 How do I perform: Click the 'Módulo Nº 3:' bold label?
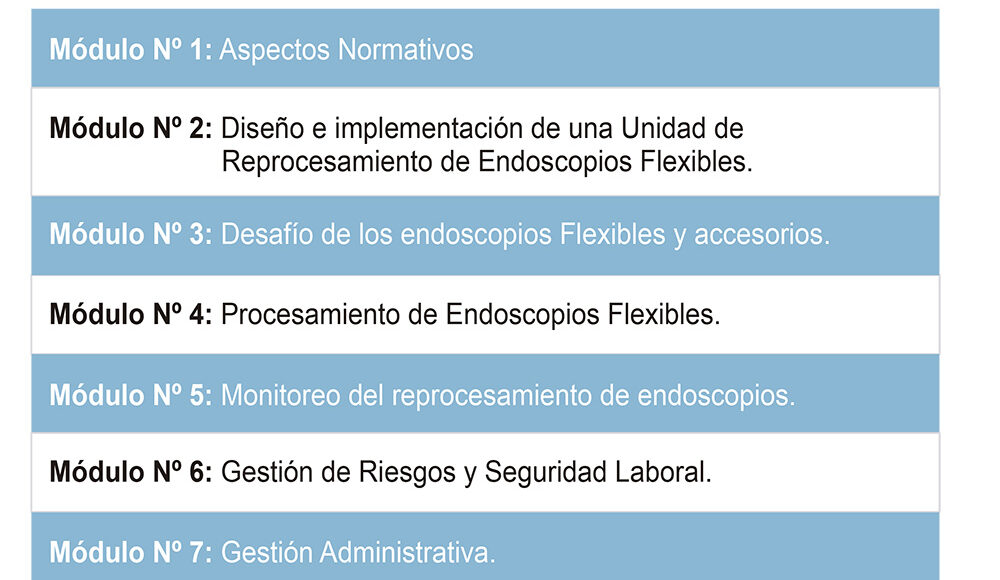[x=131, y=234]
